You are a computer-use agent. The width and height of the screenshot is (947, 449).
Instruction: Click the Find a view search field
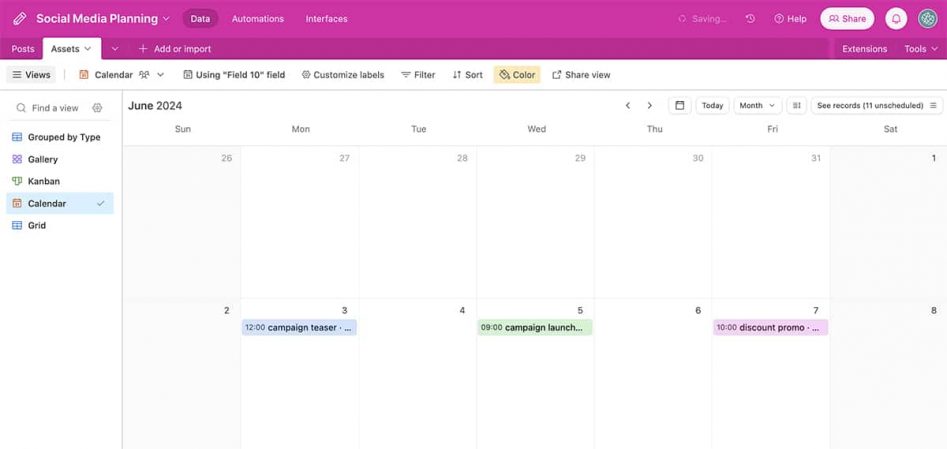coord(54,108)
